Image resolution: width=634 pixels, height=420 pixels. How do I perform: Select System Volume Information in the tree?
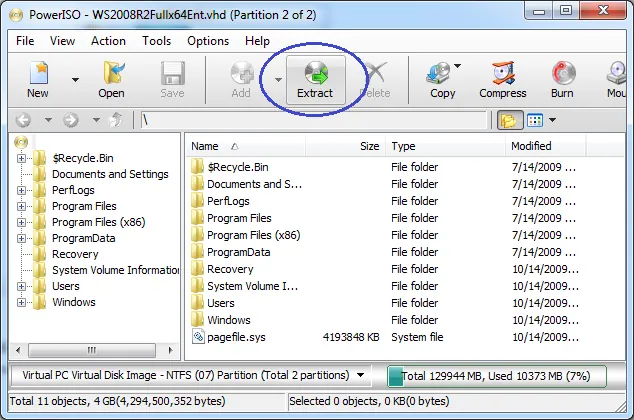[116, 270]
